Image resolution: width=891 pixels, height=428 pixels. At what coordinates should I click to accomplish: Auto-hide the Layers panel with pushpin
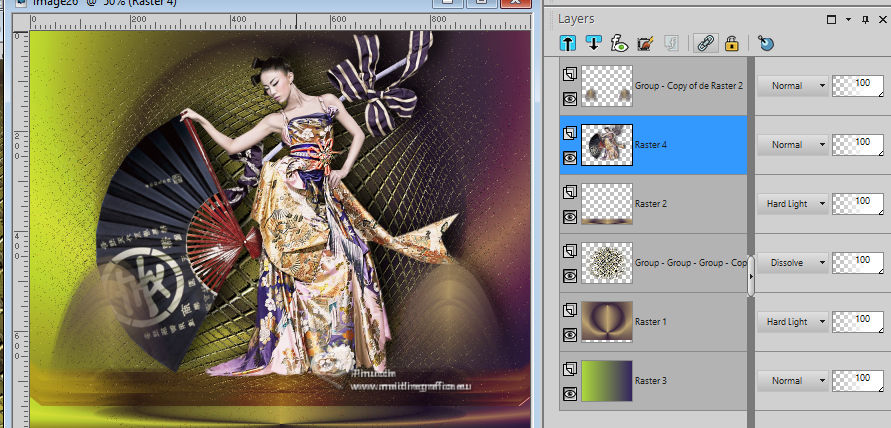[x=865, y=18]
